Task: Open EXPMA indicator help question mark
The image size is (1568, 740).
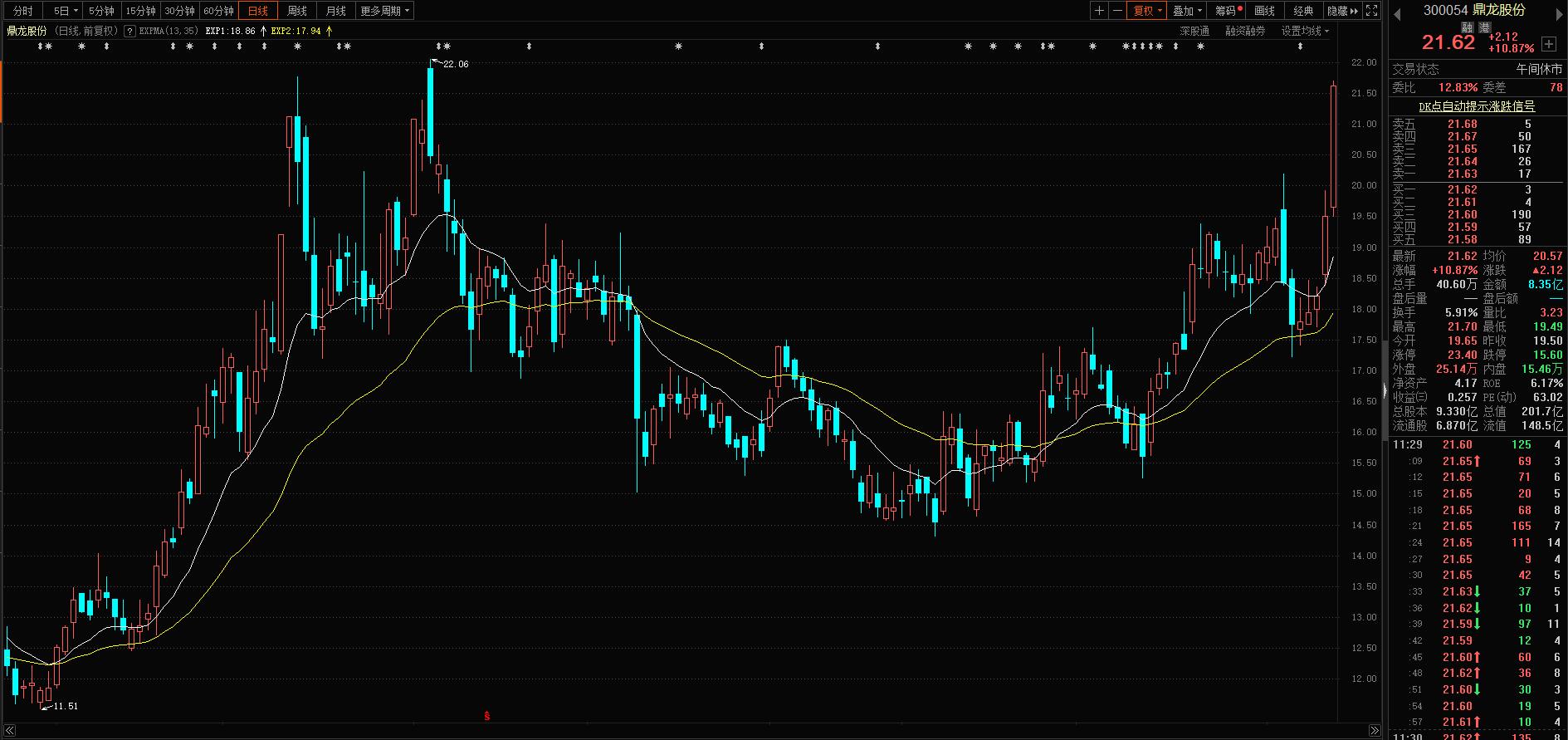Action: click(x=129, y=32)
